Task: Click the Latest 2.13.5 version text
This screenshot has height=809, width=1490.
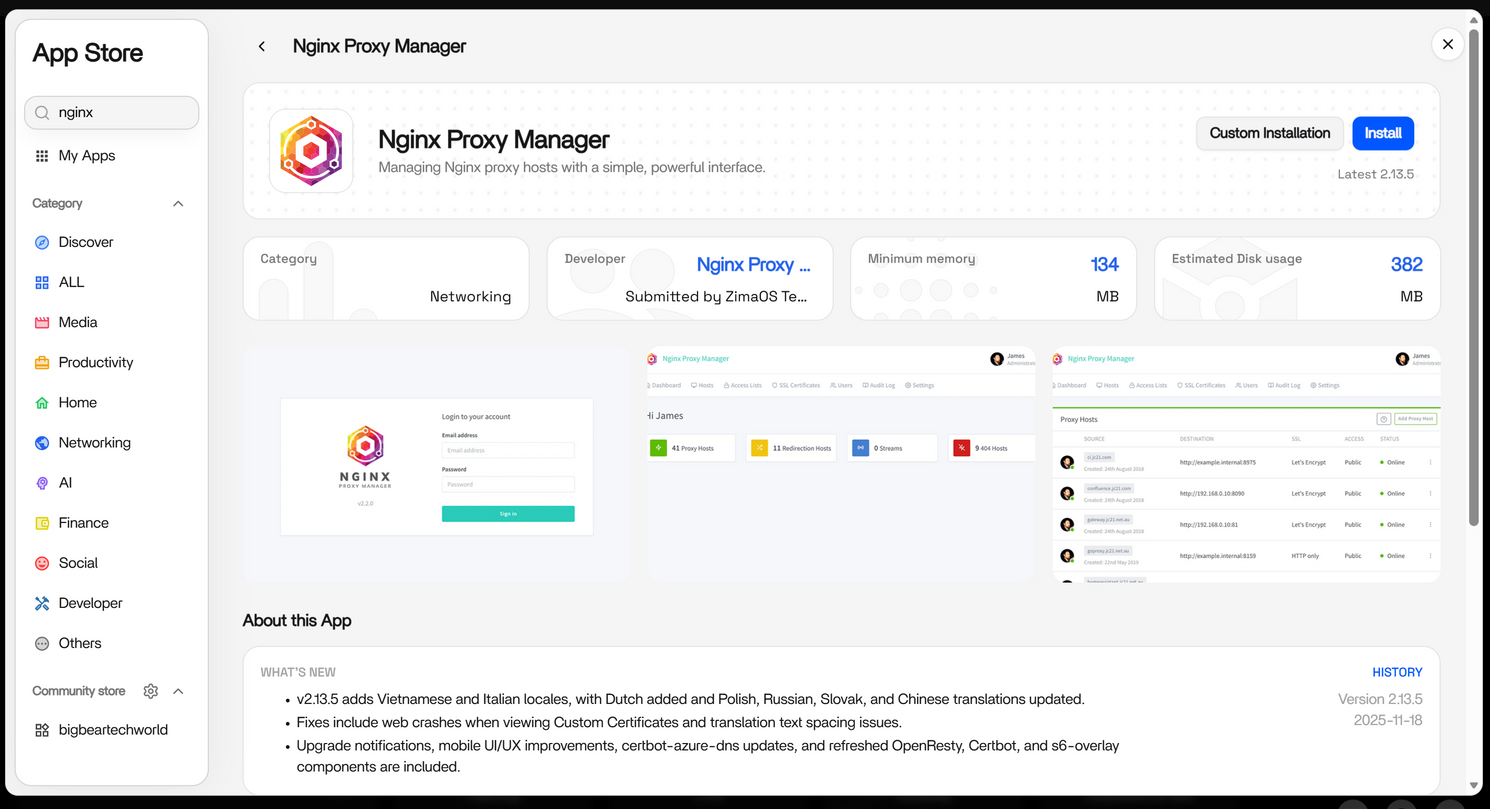Action: (x=1376, y=174)
